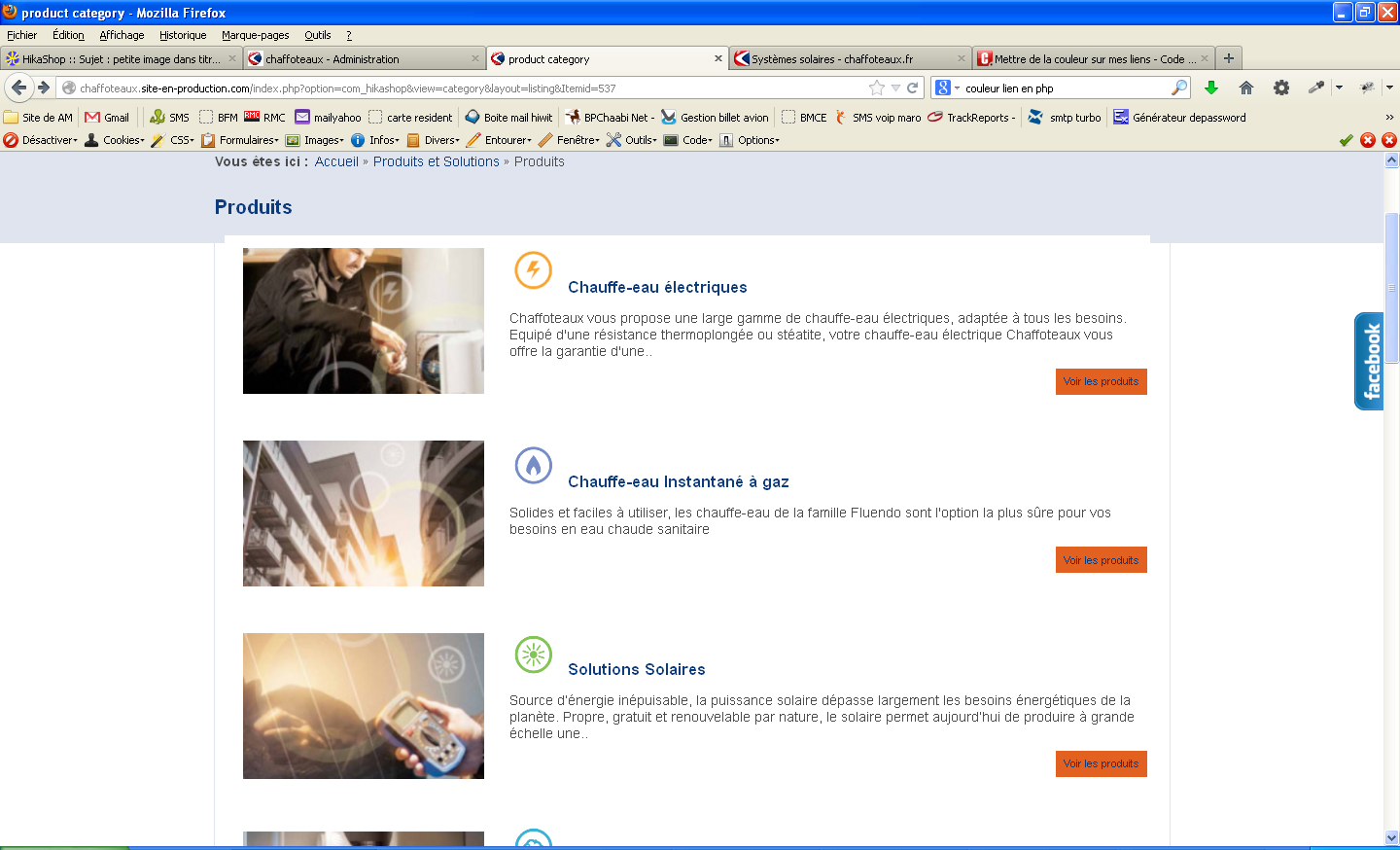The image size is (1400, 850).
Task: Show more bookmarks with the chevron
Action: pyautogui.click(x=1389, y=118)
